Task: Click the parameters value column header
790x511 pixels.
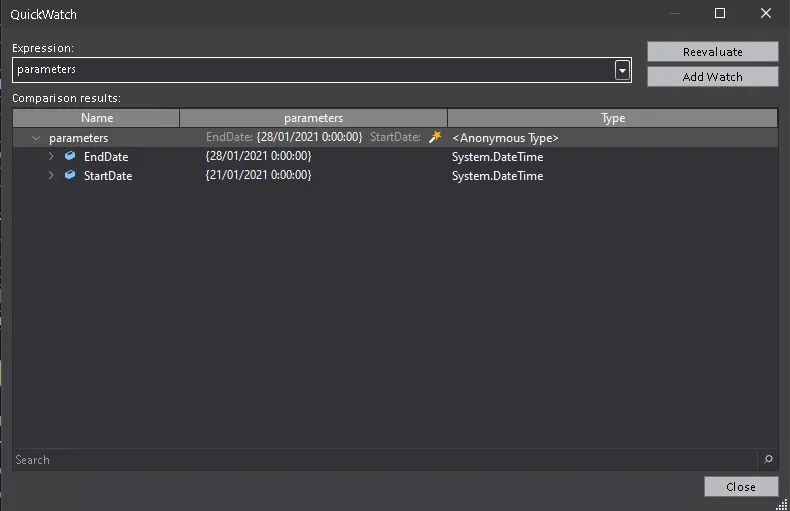Action: (x=313, y=118)
